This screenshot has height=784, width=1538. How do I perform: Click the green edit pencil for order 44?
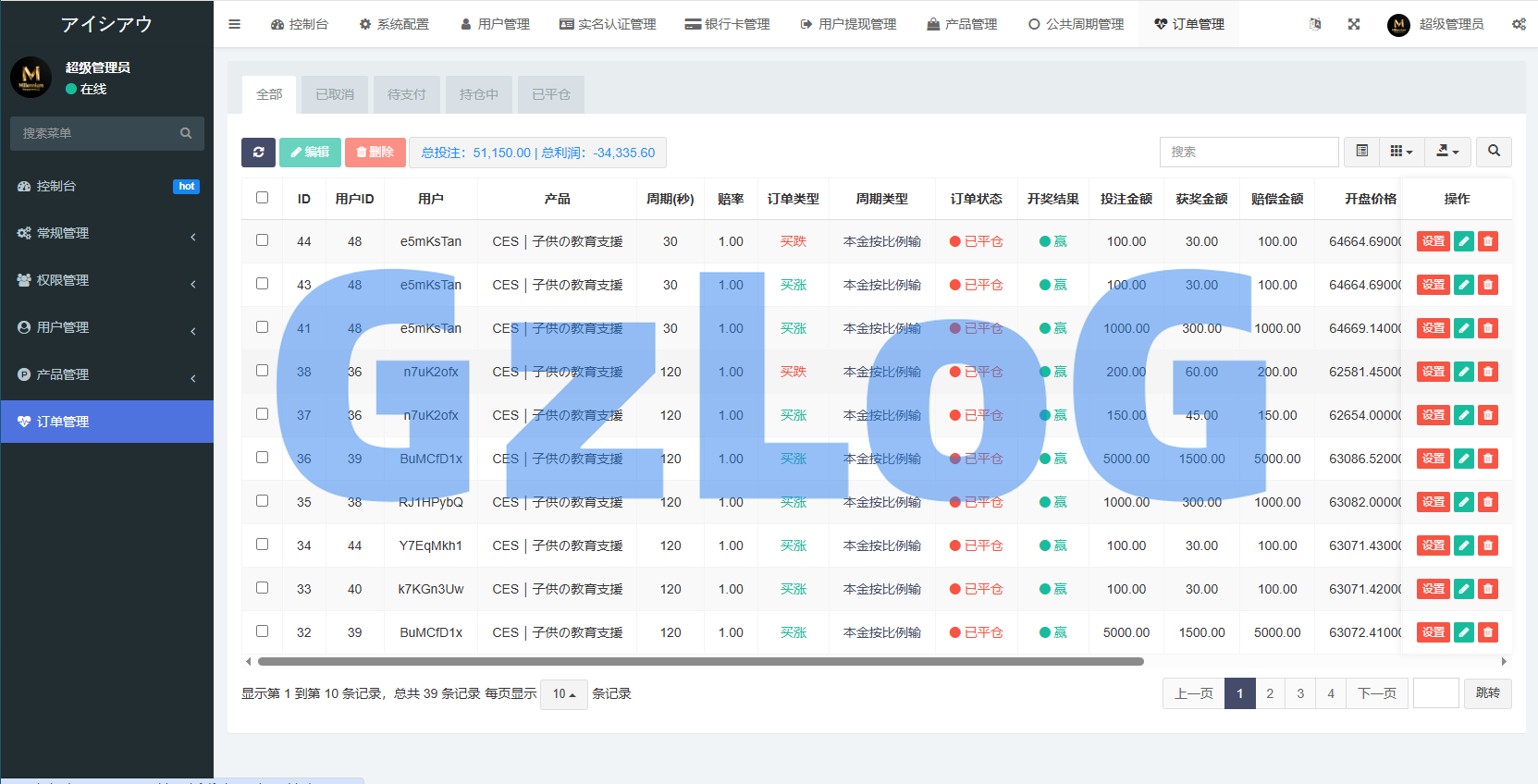point(1464,241)
